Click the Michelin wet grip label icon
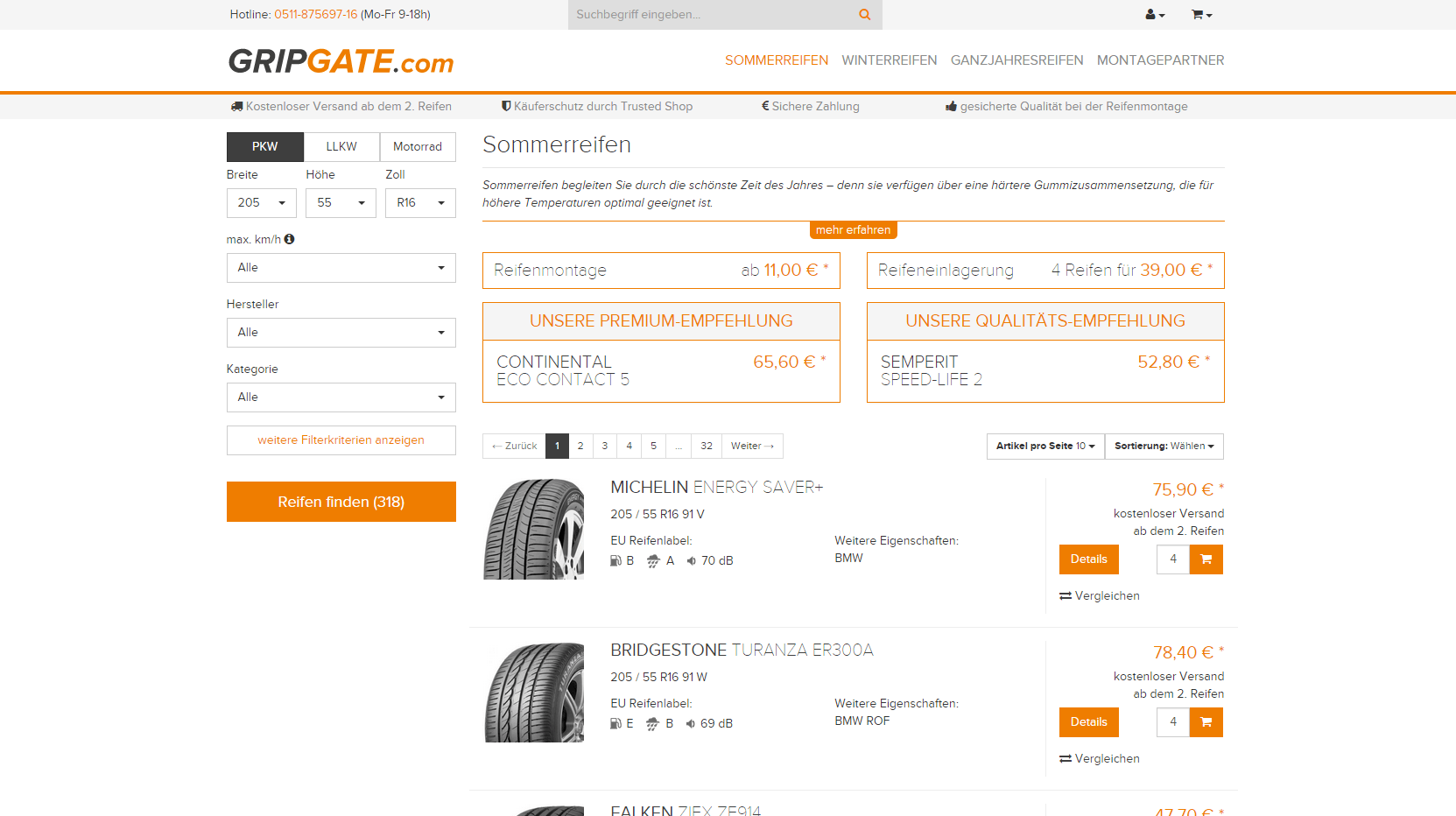Screen dimensions: 1456x816 coord(653,561)
